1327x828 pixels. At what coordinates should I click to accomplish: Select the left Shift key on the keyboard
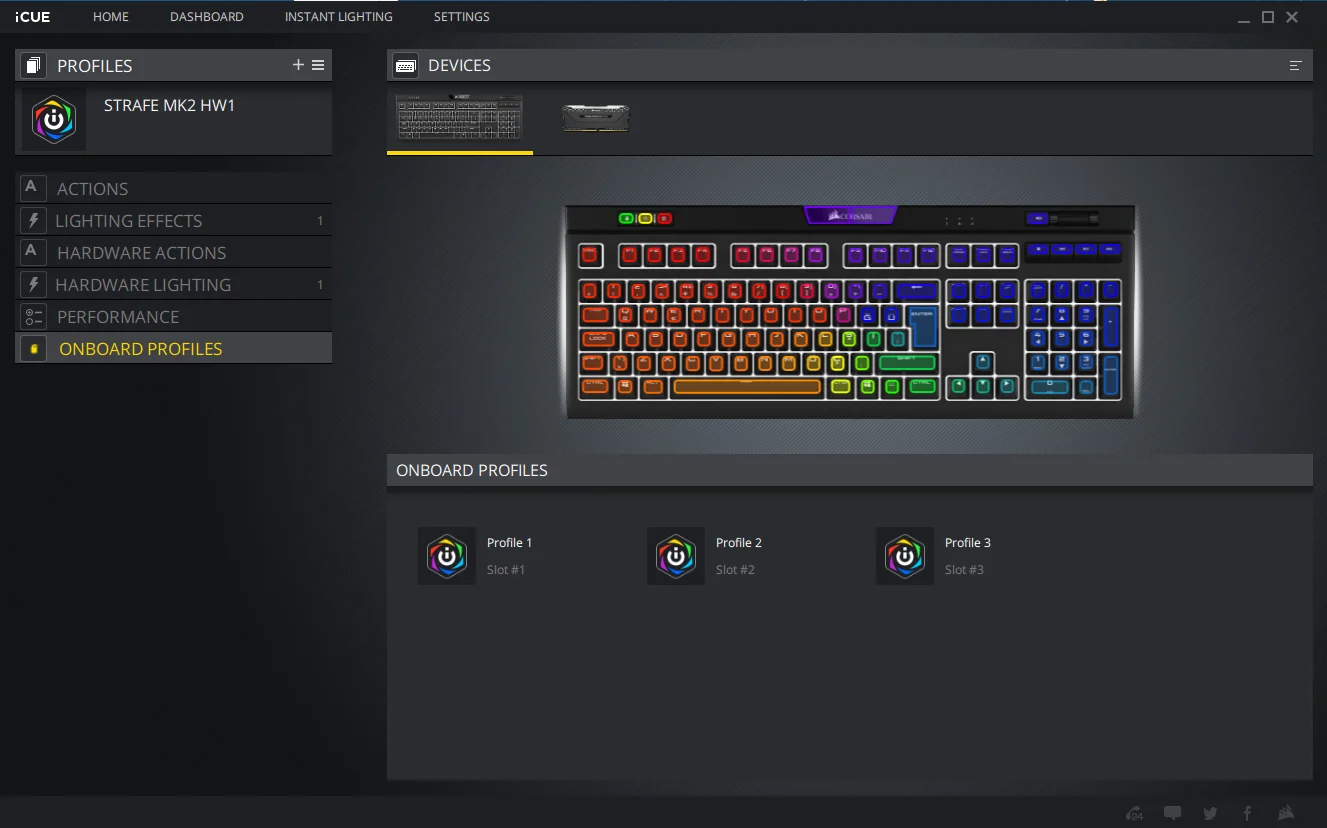pyautogui.click(x=594, y=363)
